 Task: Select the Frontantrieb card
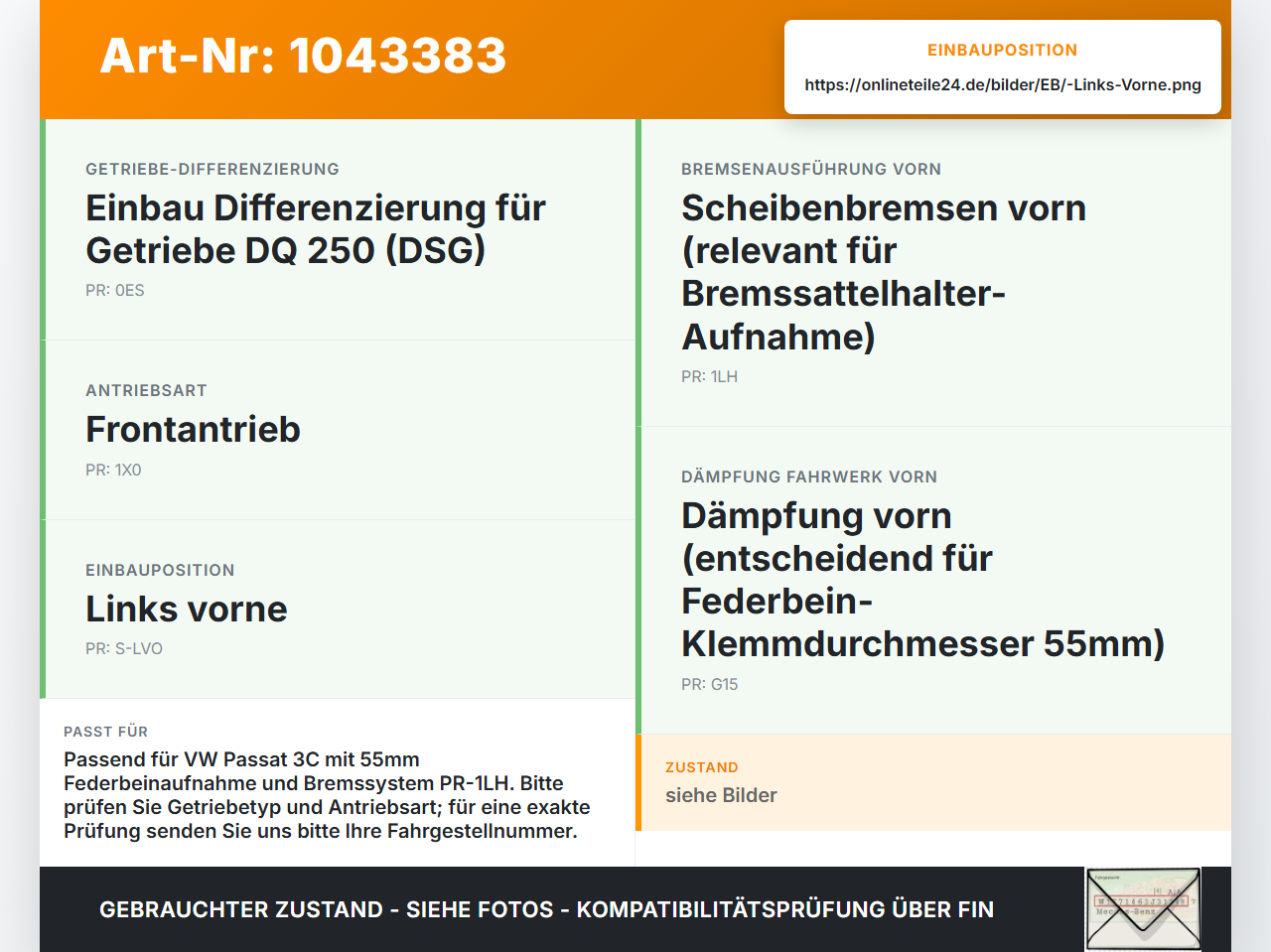click(x=338, y=430)
